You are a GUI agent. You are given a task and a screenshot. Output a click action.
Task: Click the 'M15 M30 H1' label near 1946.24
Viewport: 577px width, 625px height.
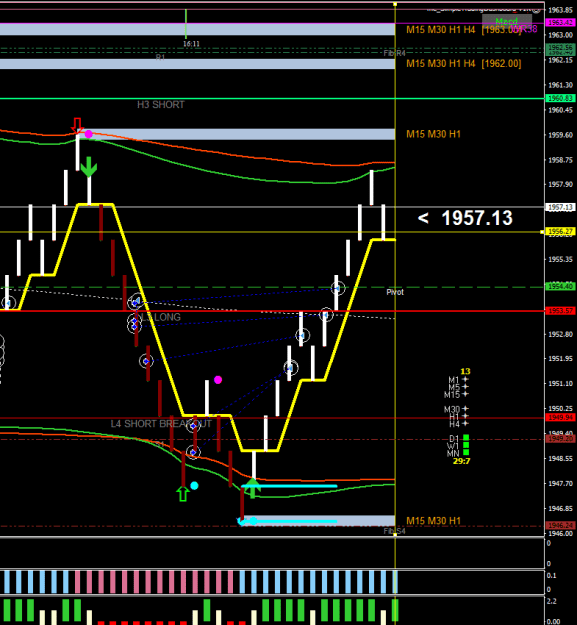click(x=433, y=521)
